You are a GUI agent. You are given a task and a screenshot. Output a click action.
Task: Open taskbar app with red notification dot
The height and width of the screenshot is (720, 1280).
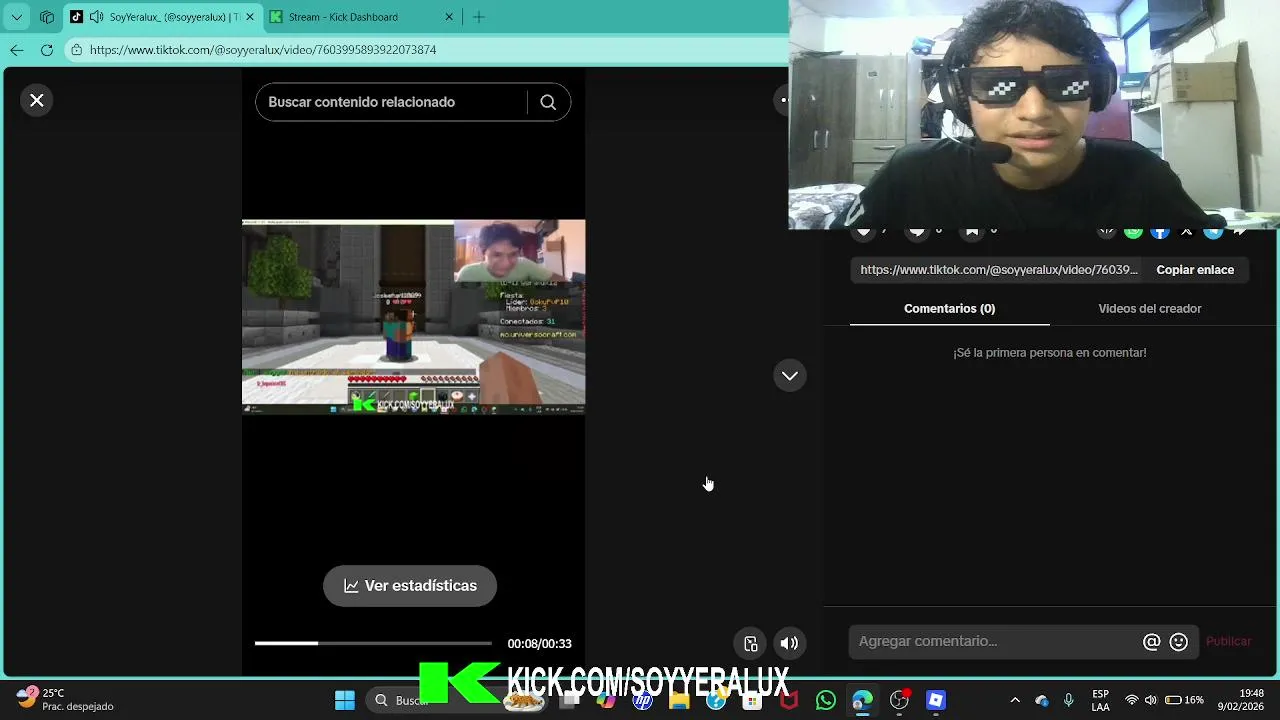pyautogui.click(x=899, y=700)
